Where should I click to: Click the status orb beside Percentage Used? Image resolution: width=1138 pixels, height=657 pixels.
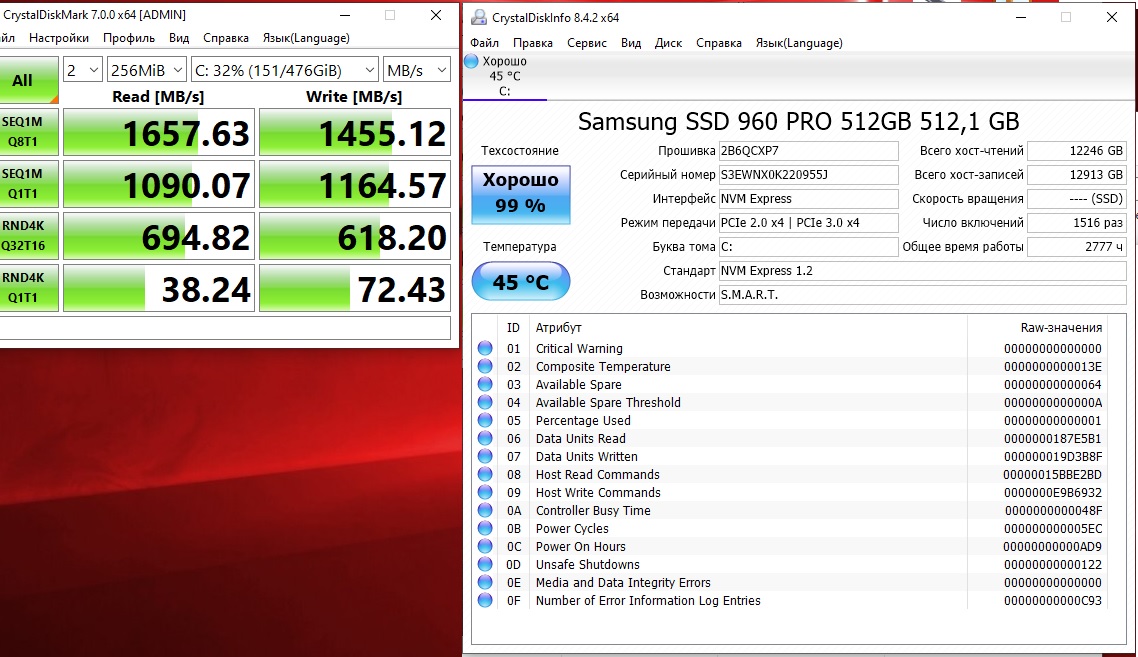tap(485, 420)
